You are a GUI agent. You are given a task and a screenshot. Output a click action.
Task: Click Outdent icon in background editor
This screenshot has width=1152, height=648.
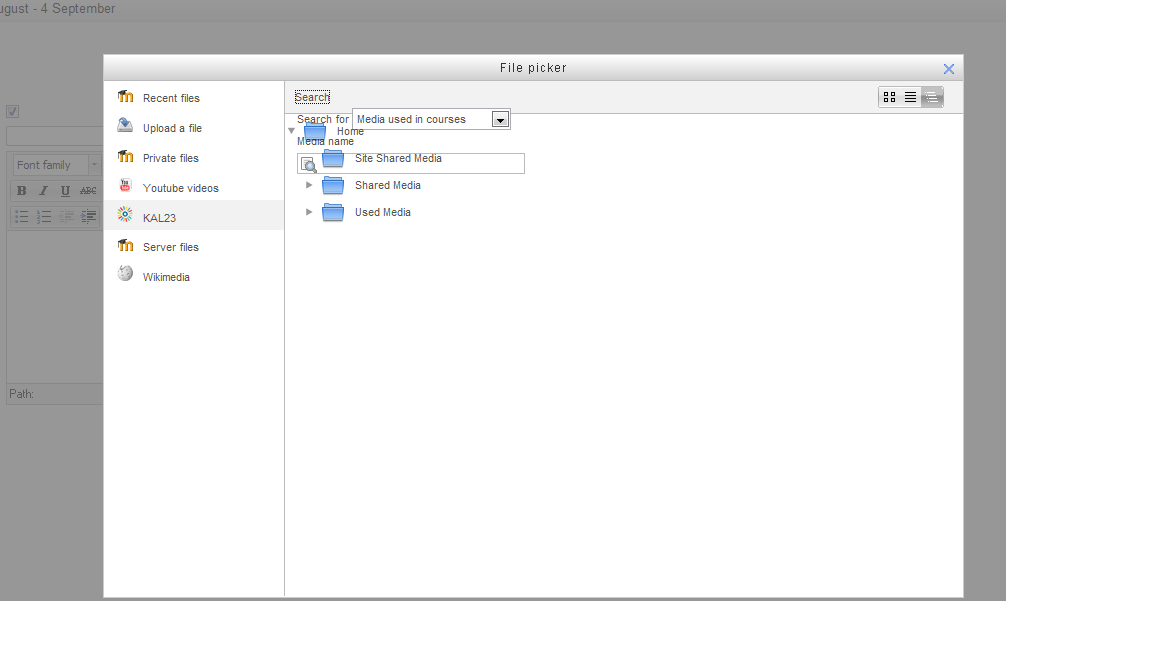(66, 216)
